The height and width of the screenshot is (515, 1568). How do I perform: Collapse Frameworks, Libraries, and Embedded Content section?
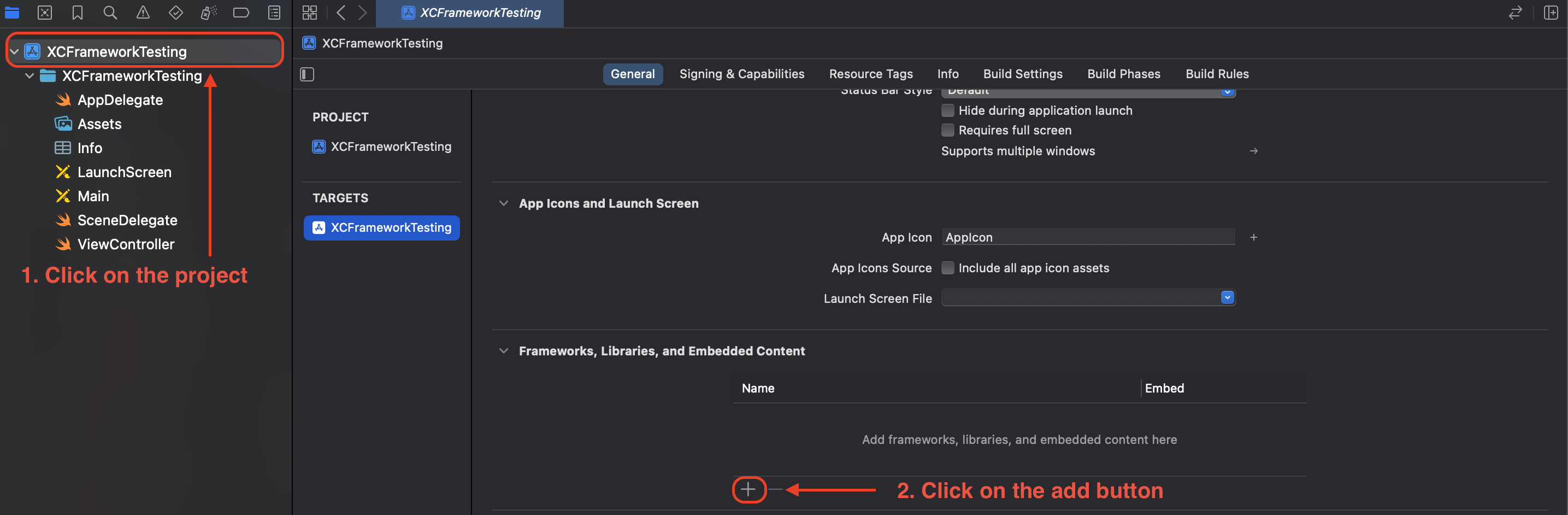click(504, 350)
